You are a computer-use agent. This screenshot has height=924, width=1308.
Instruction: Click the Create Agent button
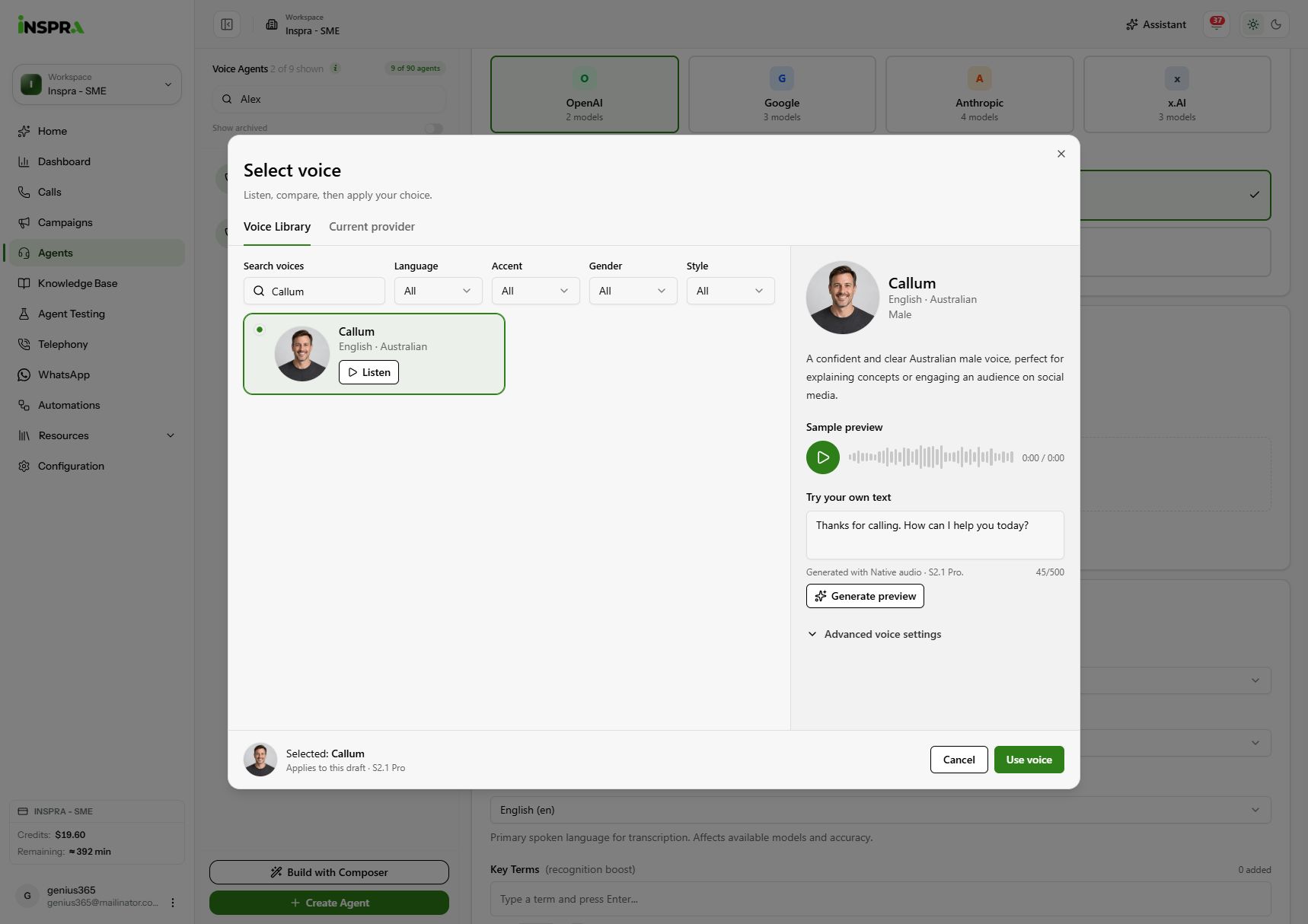[x=329, y=903]
